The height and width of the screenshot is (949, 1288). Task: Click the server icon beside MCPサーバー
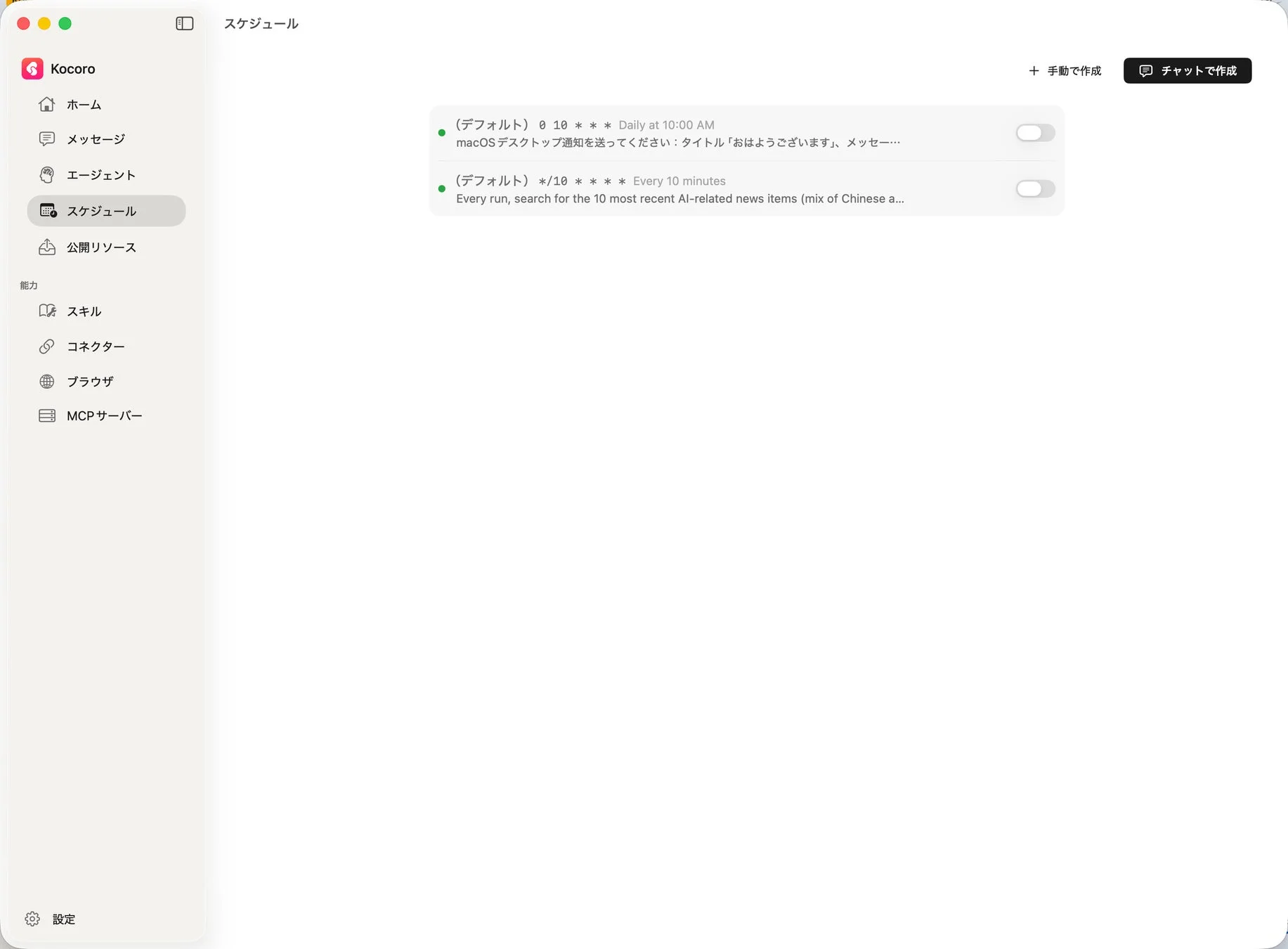[x=47, y=415]
